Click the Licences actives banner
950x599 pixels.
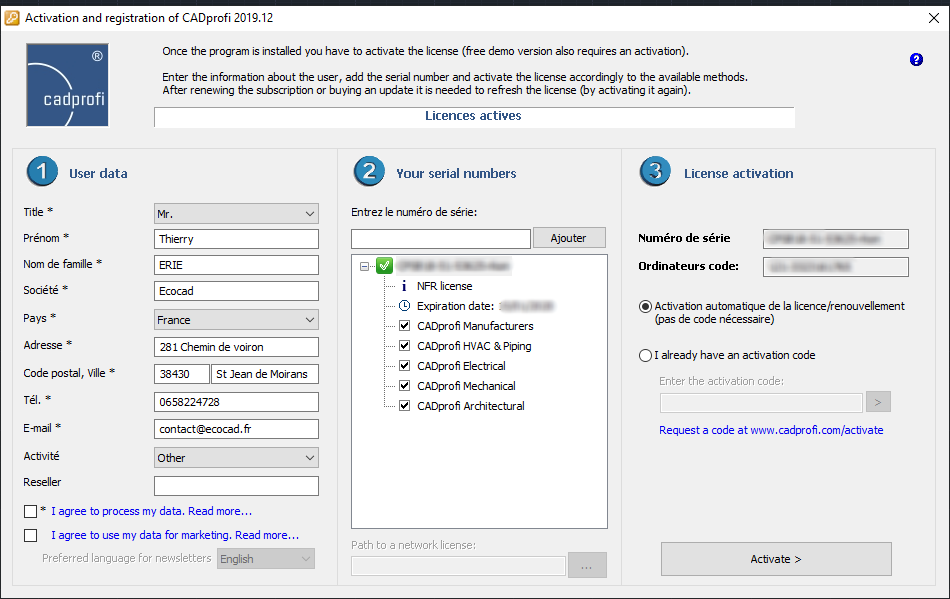[474, 117]
